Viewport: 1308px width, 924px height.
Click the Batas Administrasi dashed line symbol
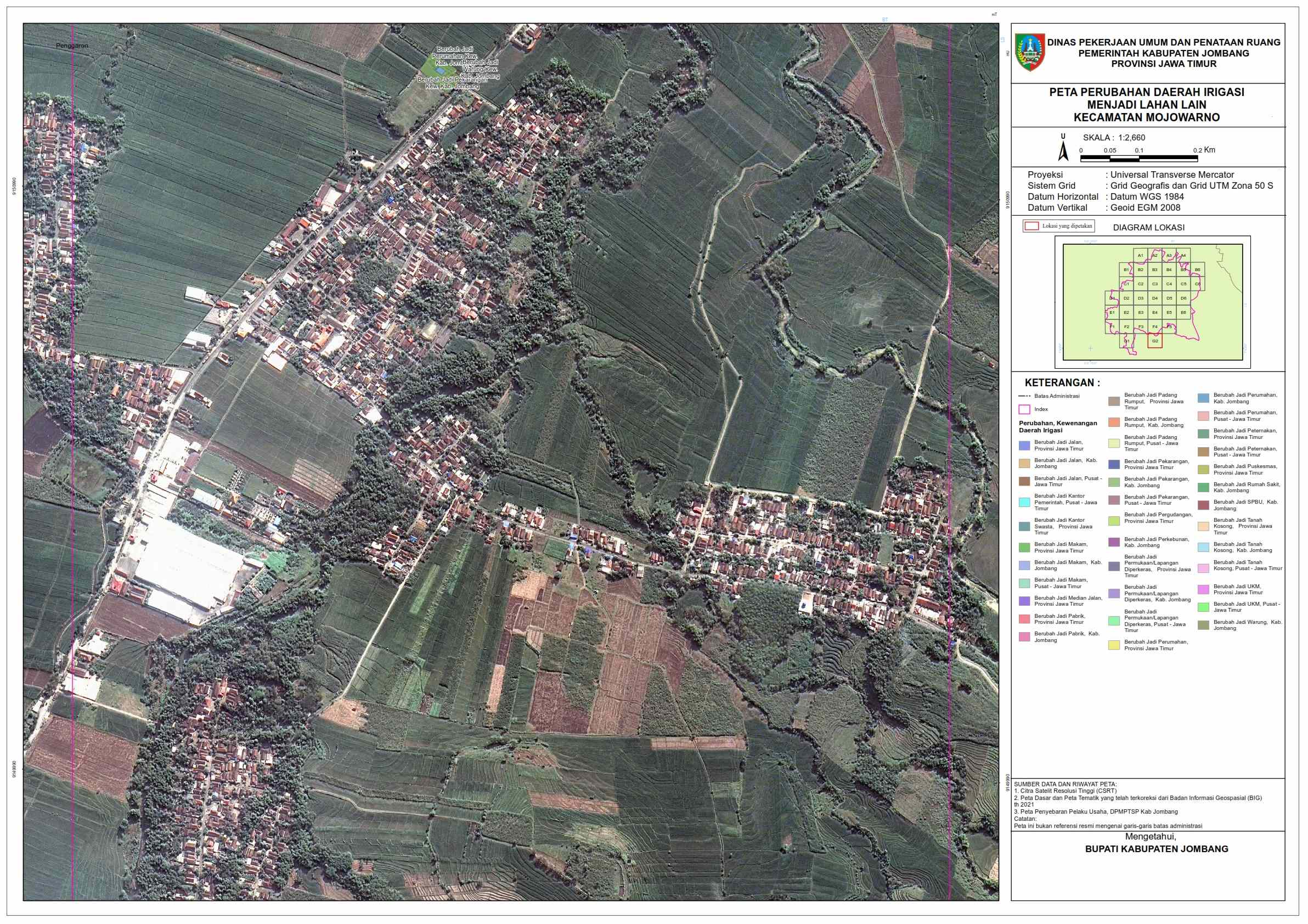(1024, 396)
